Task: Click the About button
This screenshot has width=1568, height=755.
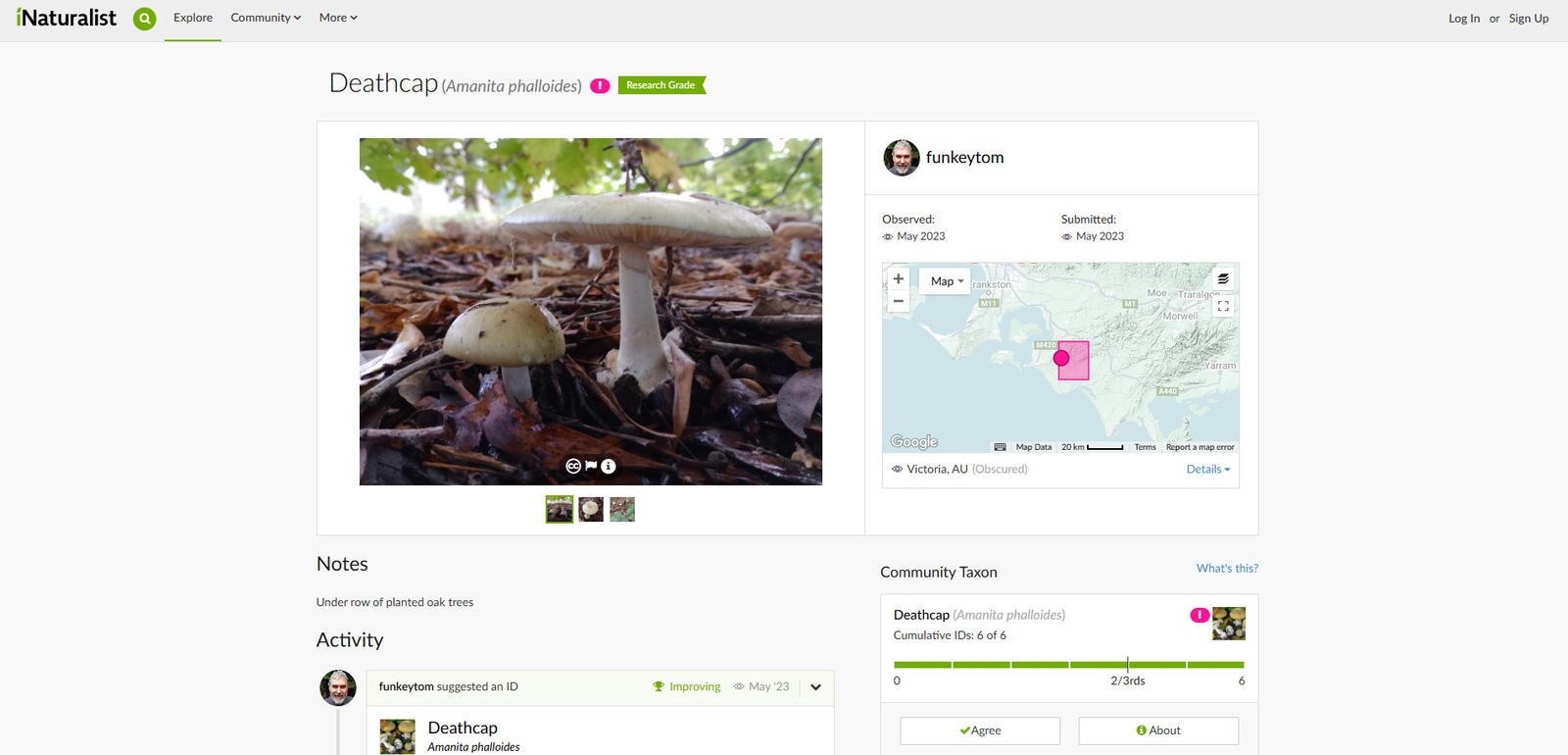Action: tap(1158, 730)
